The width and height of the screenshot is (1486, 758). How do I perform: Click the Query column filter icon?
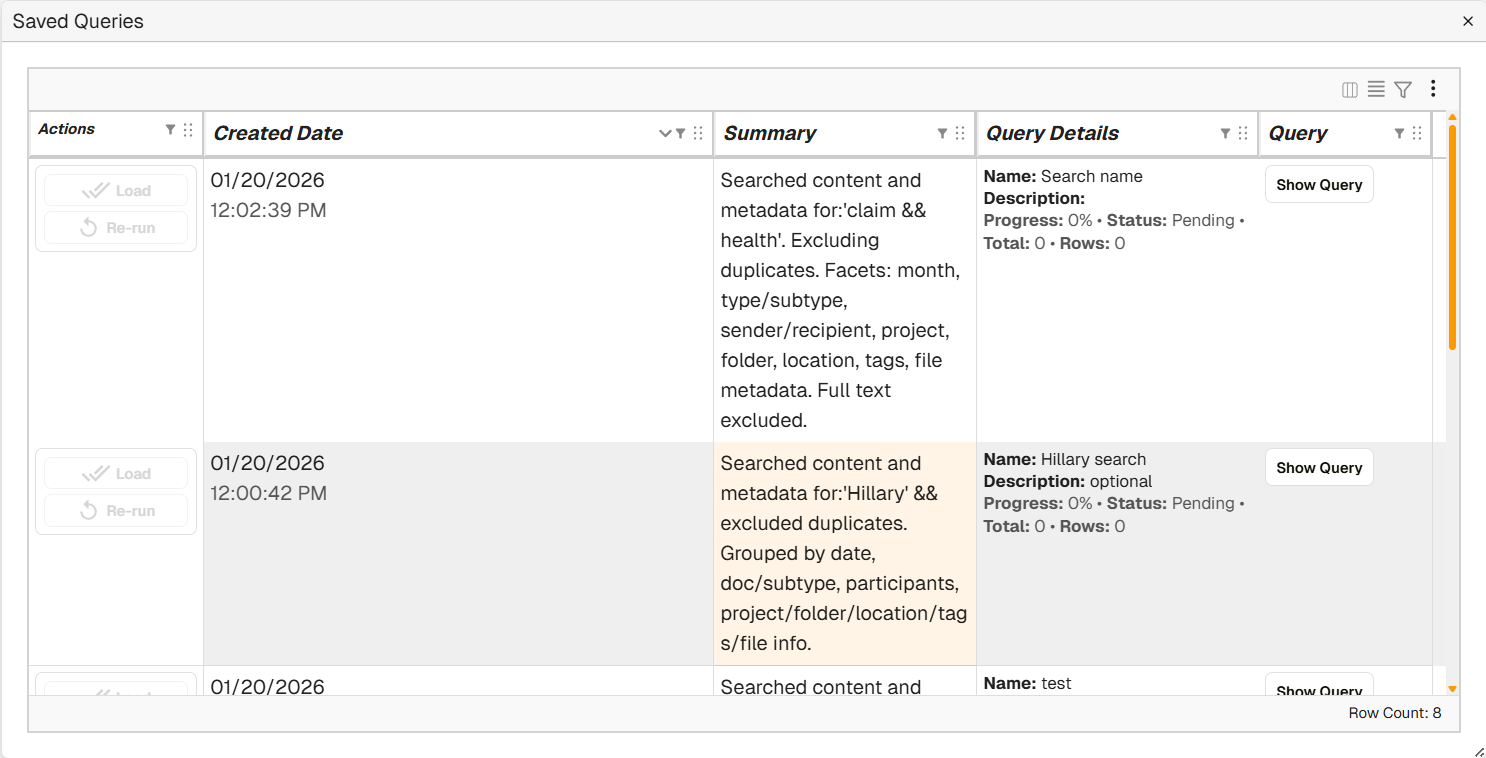[x=1399, y=133]
